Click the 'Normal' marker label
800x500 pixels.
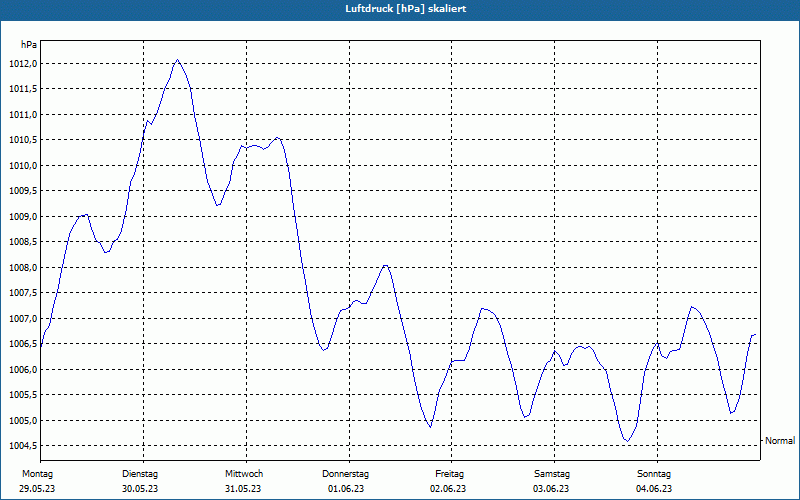coord(780,441)
